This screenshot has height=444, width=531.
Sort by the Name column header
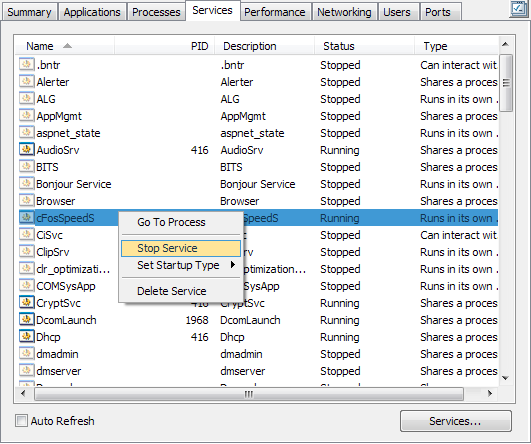[x=64, y=46]
